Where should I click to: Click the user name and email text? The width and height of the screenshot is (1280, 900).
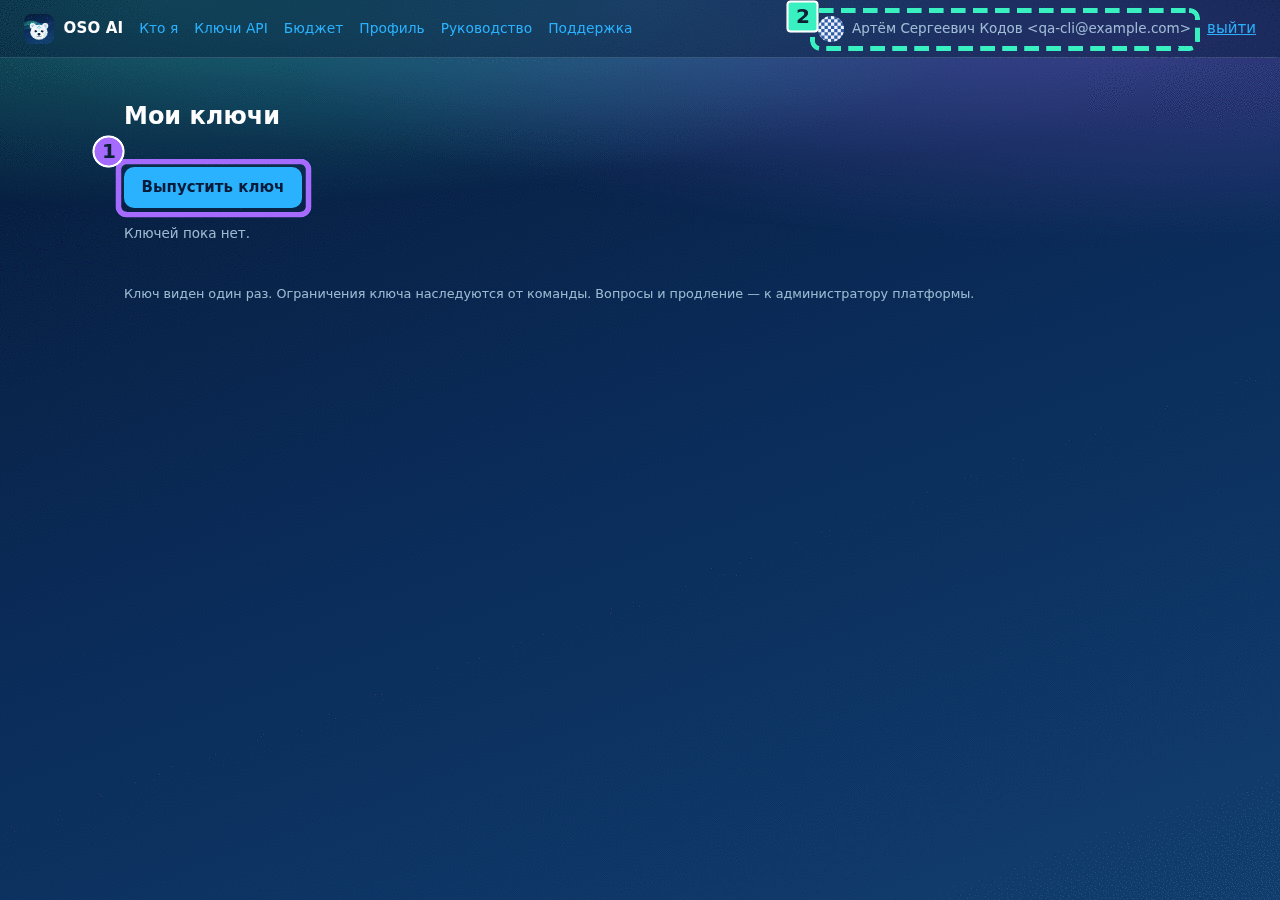tap(1021, 28)
